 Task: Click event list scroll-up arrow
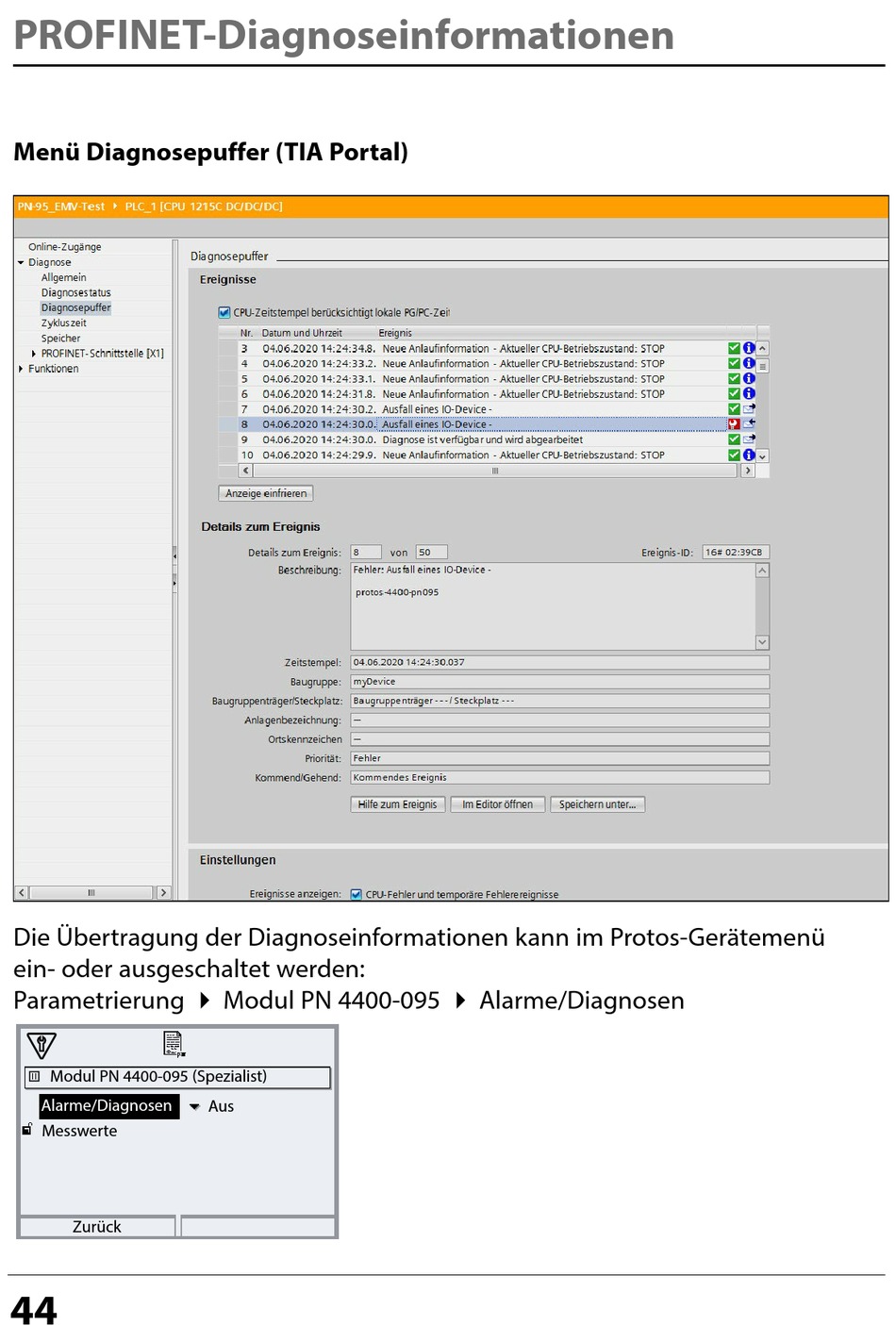tap(763, 349)
